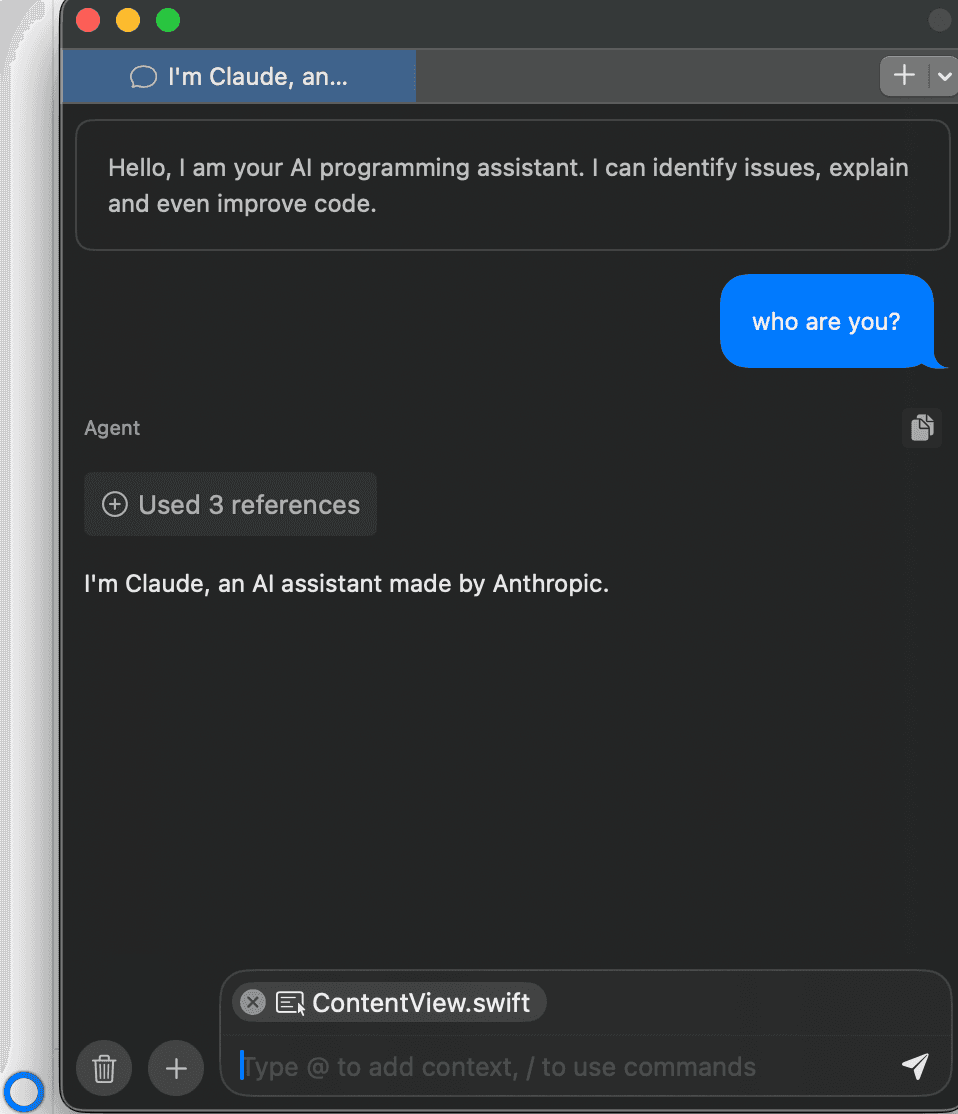Click the "who are you?" message bubble
The width and height of the screenshot is (958, 1114).
tap(826, 322)
